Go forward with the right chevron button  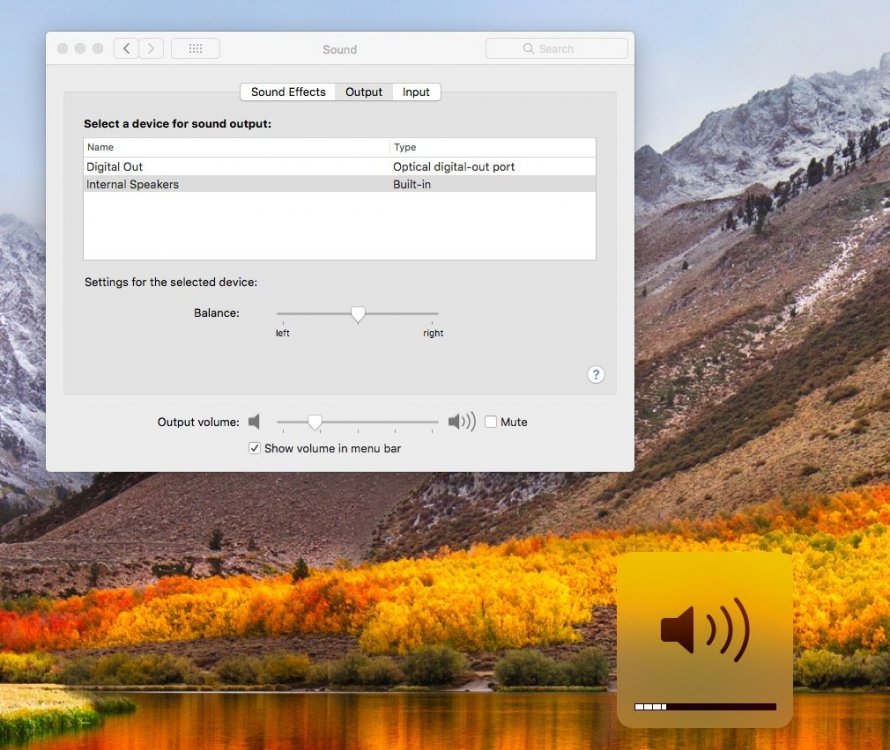click(x=151, y=49)
